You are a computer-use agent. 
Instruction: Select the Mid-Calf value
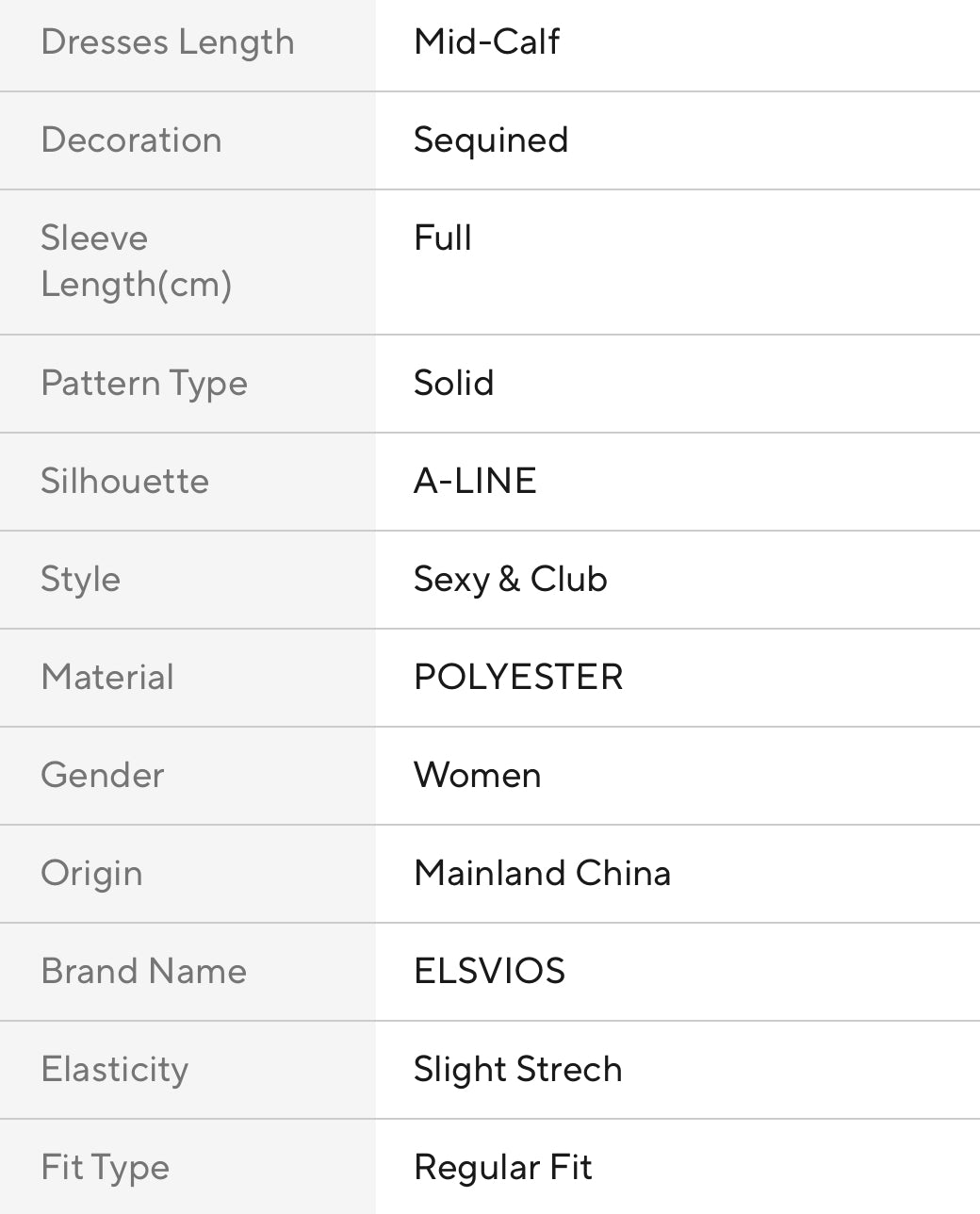(486, 42)
